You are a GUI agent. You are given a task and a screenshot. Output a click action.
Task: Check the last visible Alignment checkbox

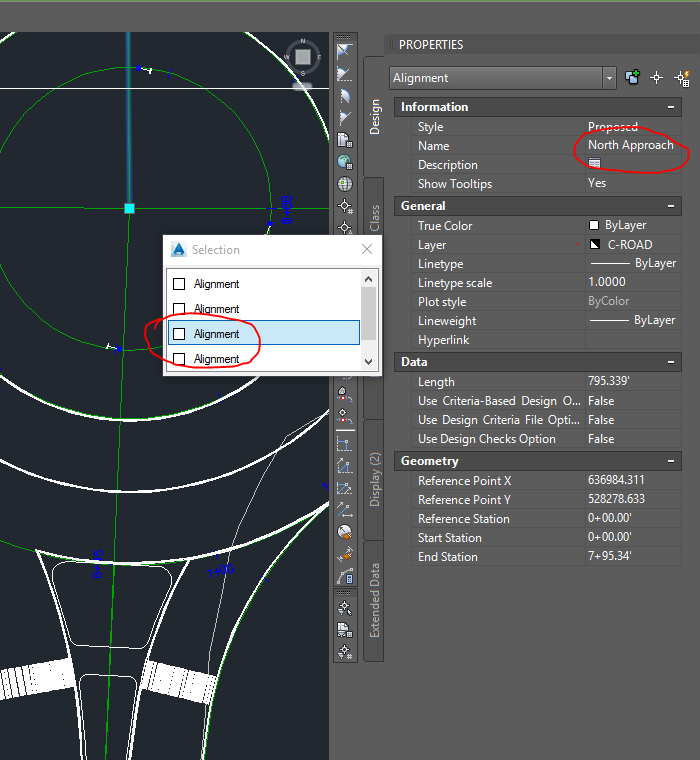pyautogui.click(x=179, y=359)
